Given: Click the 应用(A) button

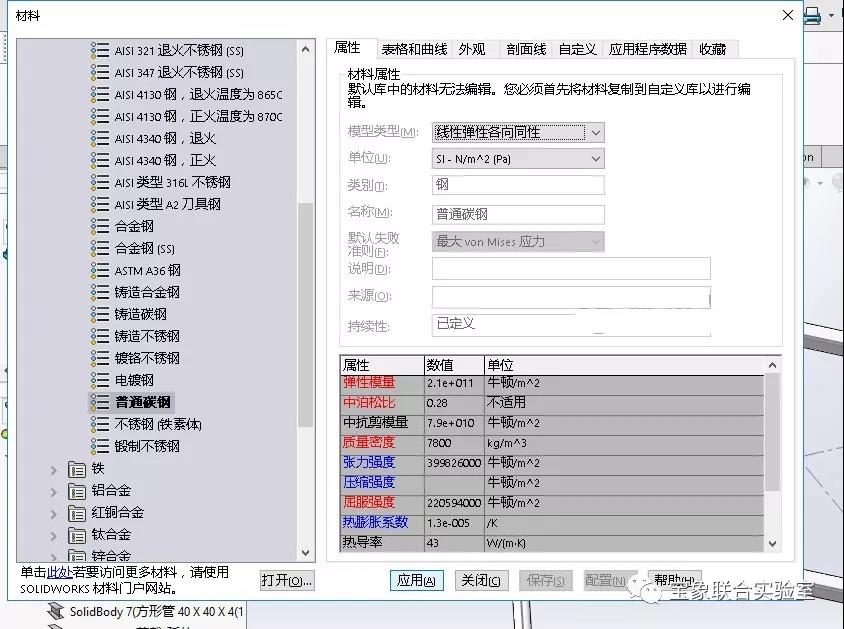Looking at the screenshot, I should tap(417, 581).
